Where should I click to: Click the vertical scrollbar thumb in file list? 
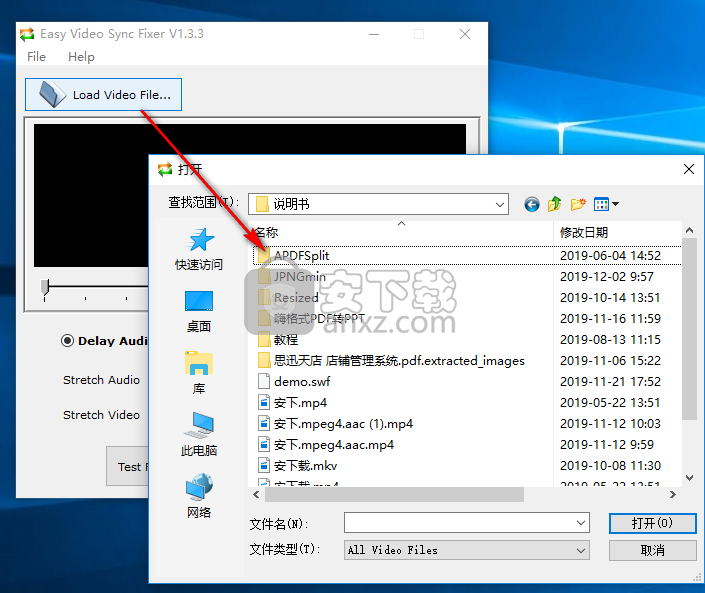click(689, 329)
